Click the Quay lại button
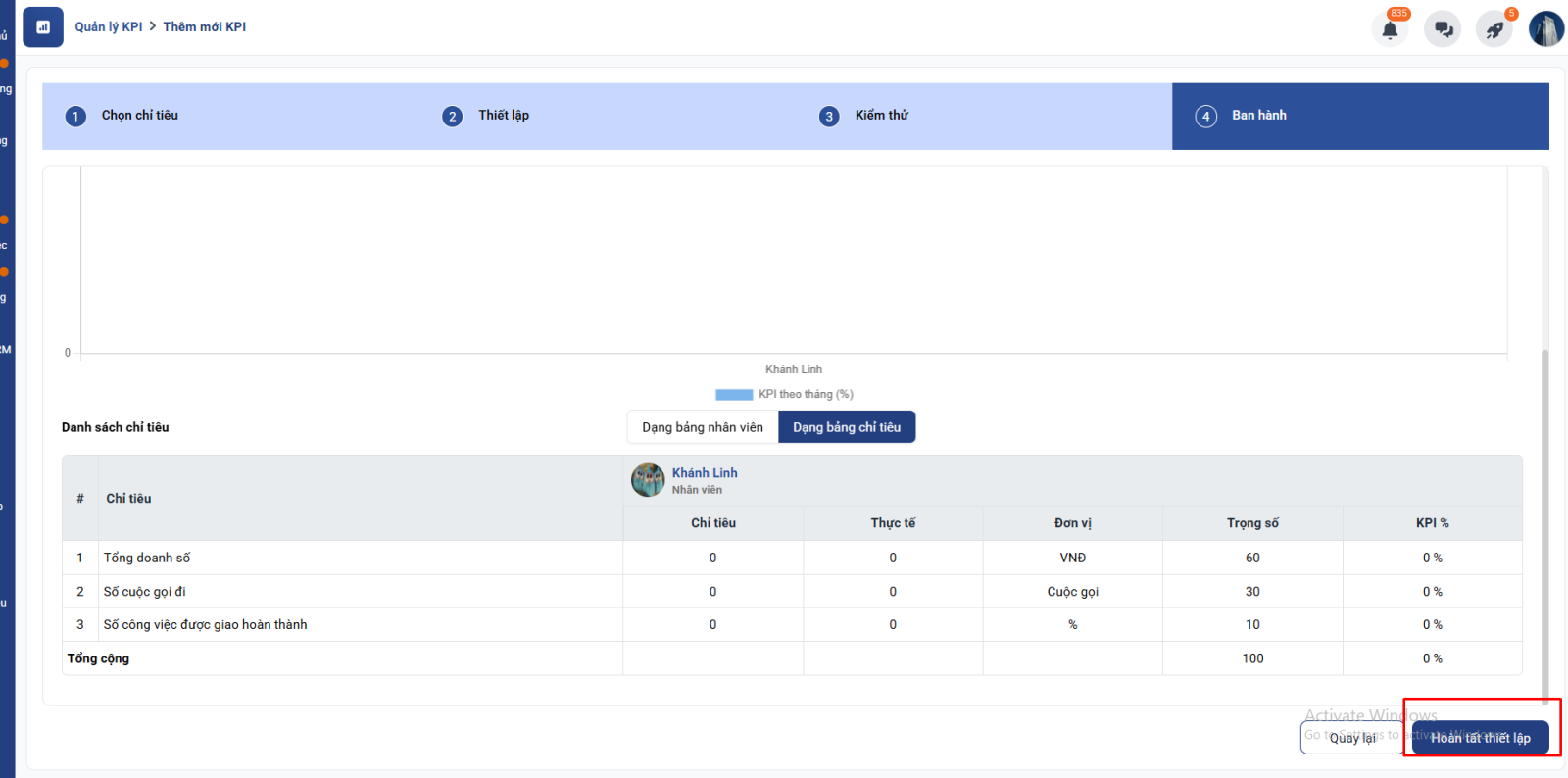Screen dimensions: 1568x778 tap(1352, 738)
